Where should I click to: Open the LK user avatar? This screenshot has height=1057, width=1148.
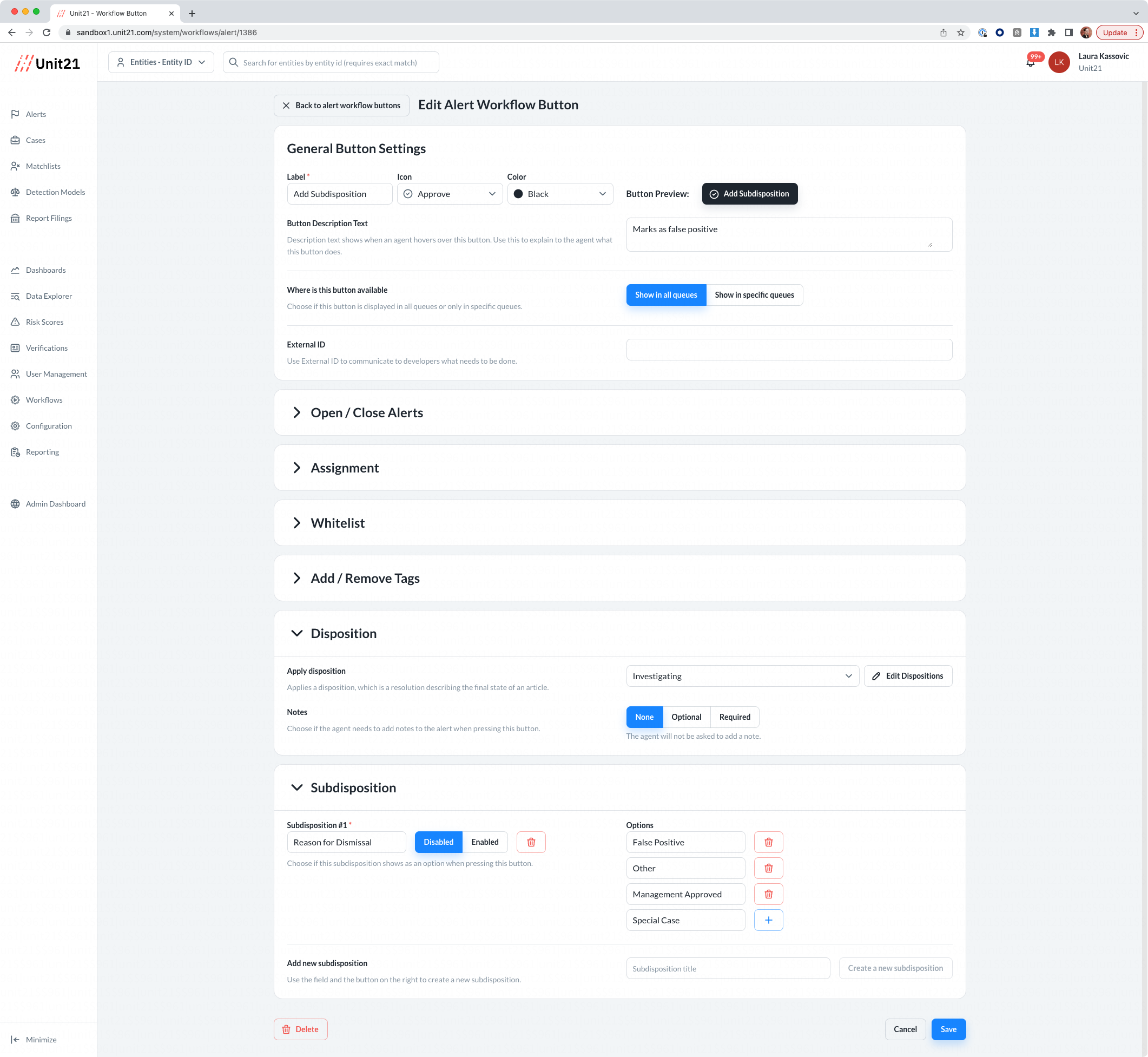[1059, 62]
